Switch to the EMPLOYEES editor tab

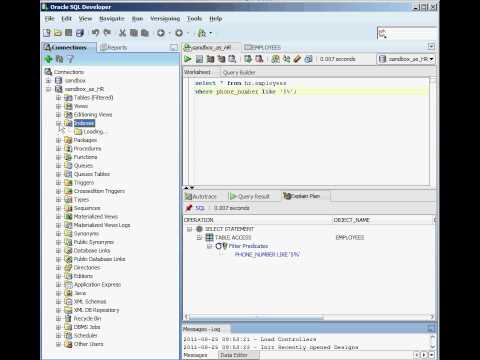(x=262, y=47)
